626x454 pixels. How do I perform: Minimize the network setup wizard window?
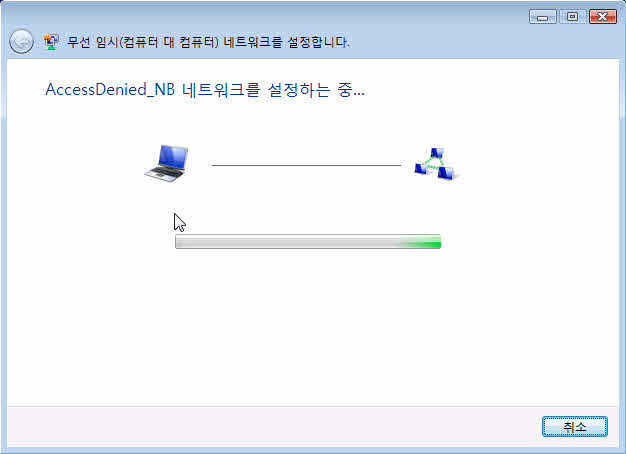click(543, 17)
